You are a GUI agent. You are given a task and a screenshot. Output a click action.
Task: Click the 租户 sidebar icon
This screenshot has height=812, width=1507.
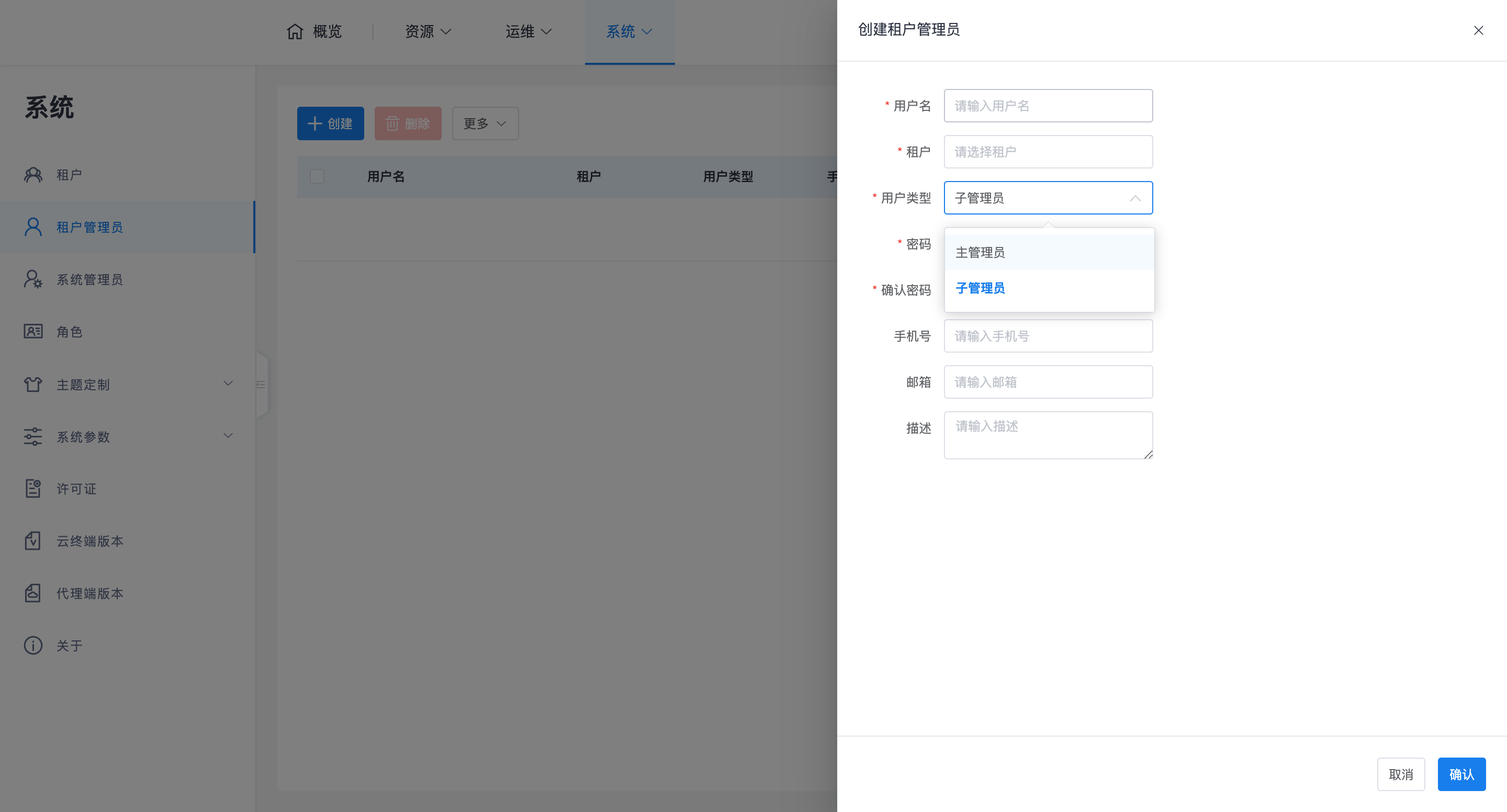tap(33, 174)
